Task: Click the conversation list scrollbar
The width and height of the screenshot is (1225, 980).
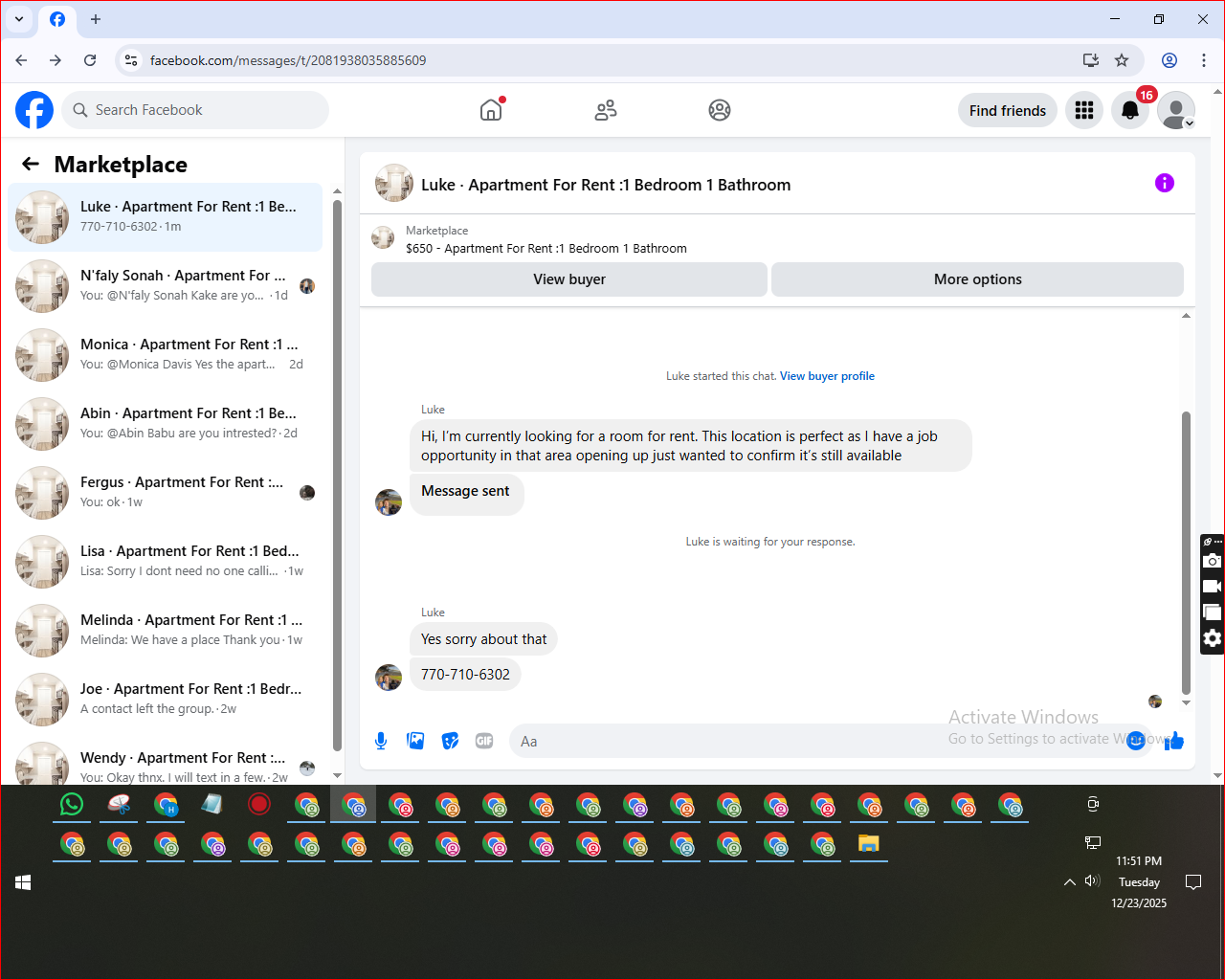Action: pyautogui.click(x=337, y=475)
